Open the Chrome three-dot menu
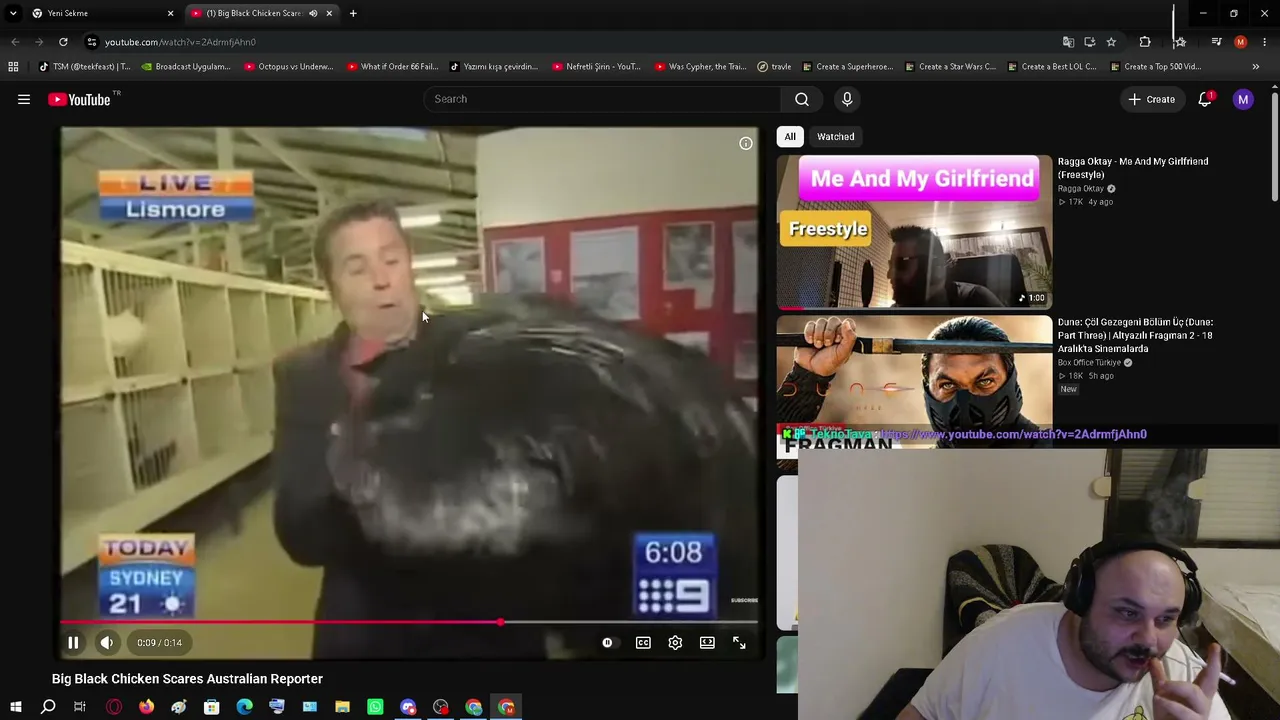Screen dimensions: 1280x720 (x=1265, y=42)
